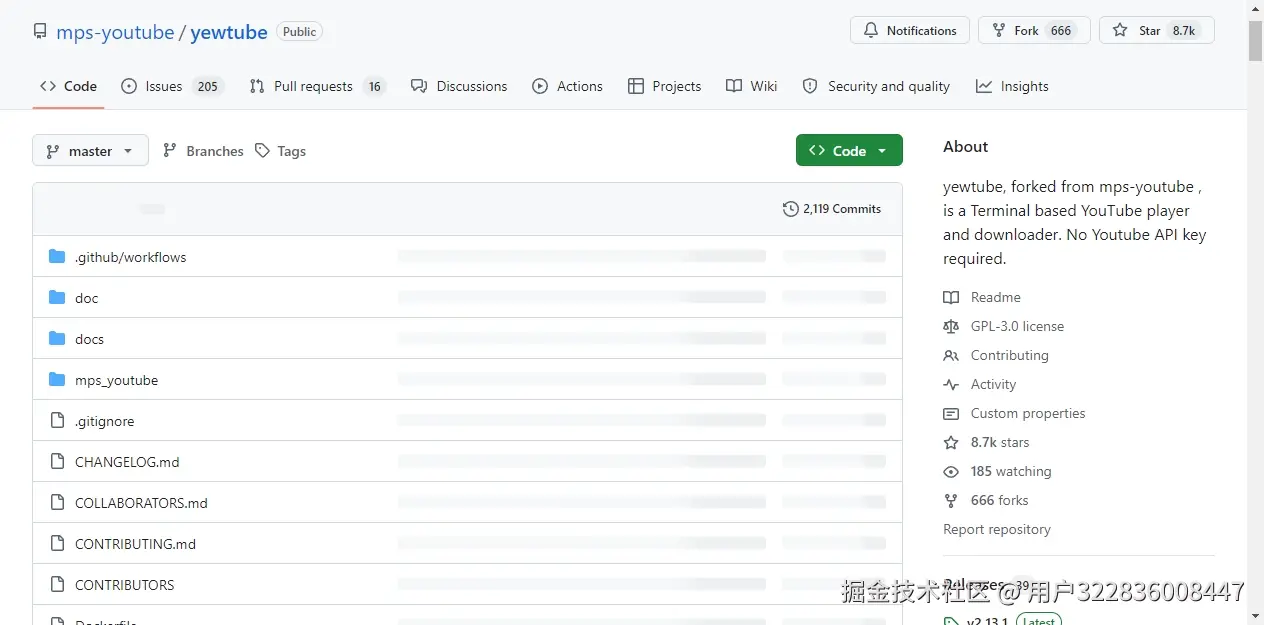Click the fork icon beside 666 forks
The image size is (1264, 625).
point(951,500)
